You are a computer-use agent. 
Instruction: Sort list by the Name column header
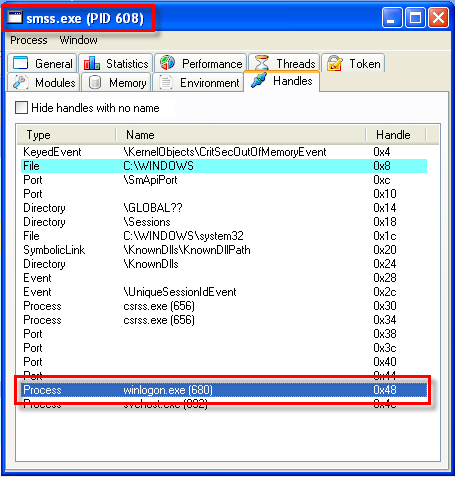tap(241, 135)
